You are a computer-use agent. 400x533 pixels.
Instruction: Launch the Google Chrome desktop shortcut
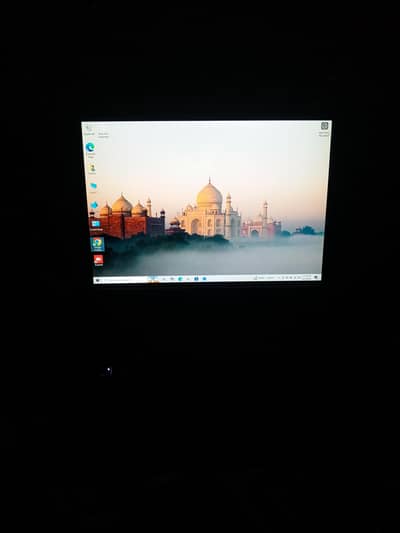click(98, 244)
